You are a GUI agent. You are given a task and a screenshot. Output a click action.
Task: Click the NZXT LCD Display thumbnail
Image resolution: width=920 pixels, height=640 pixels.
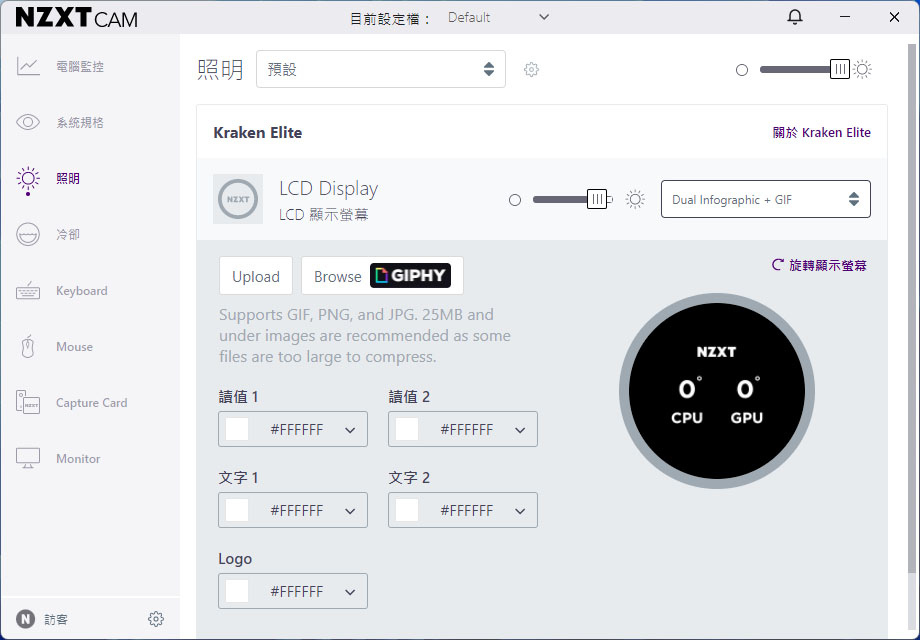(x=238, y=199)
